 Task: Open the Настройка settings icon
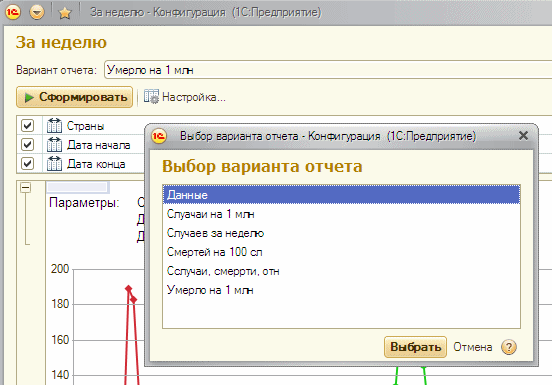point(151,97)
